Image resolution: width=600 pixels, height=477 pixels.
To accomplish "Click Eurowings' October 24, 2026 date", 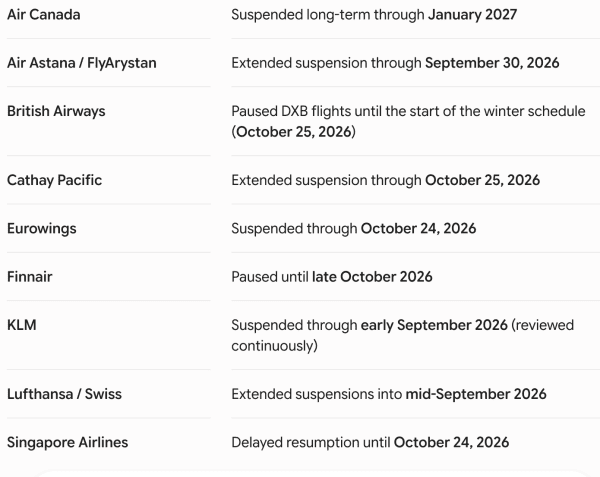I will 418,228.
